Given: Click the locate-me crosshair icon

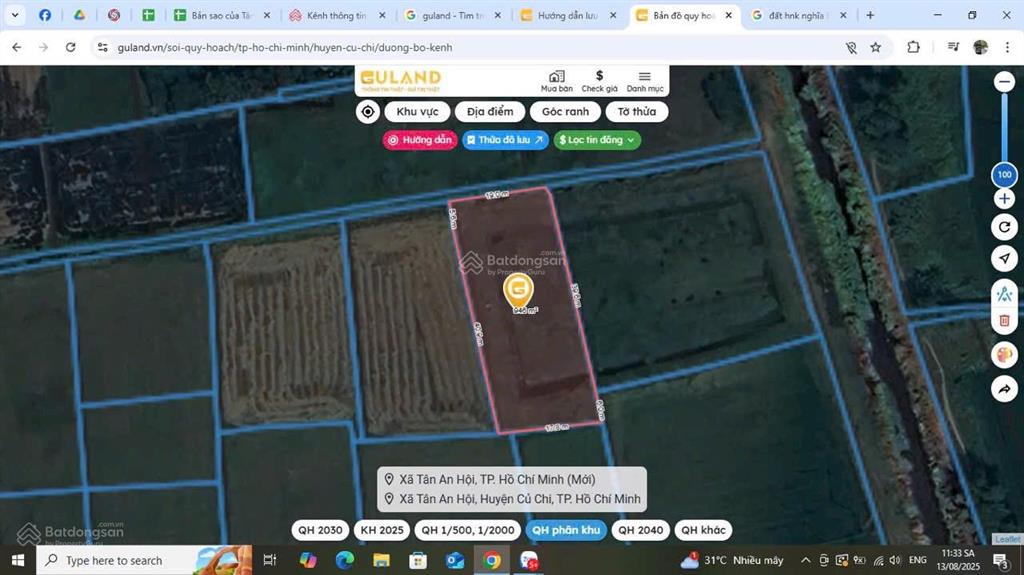Looking at the screenshot, I should 368,112.
